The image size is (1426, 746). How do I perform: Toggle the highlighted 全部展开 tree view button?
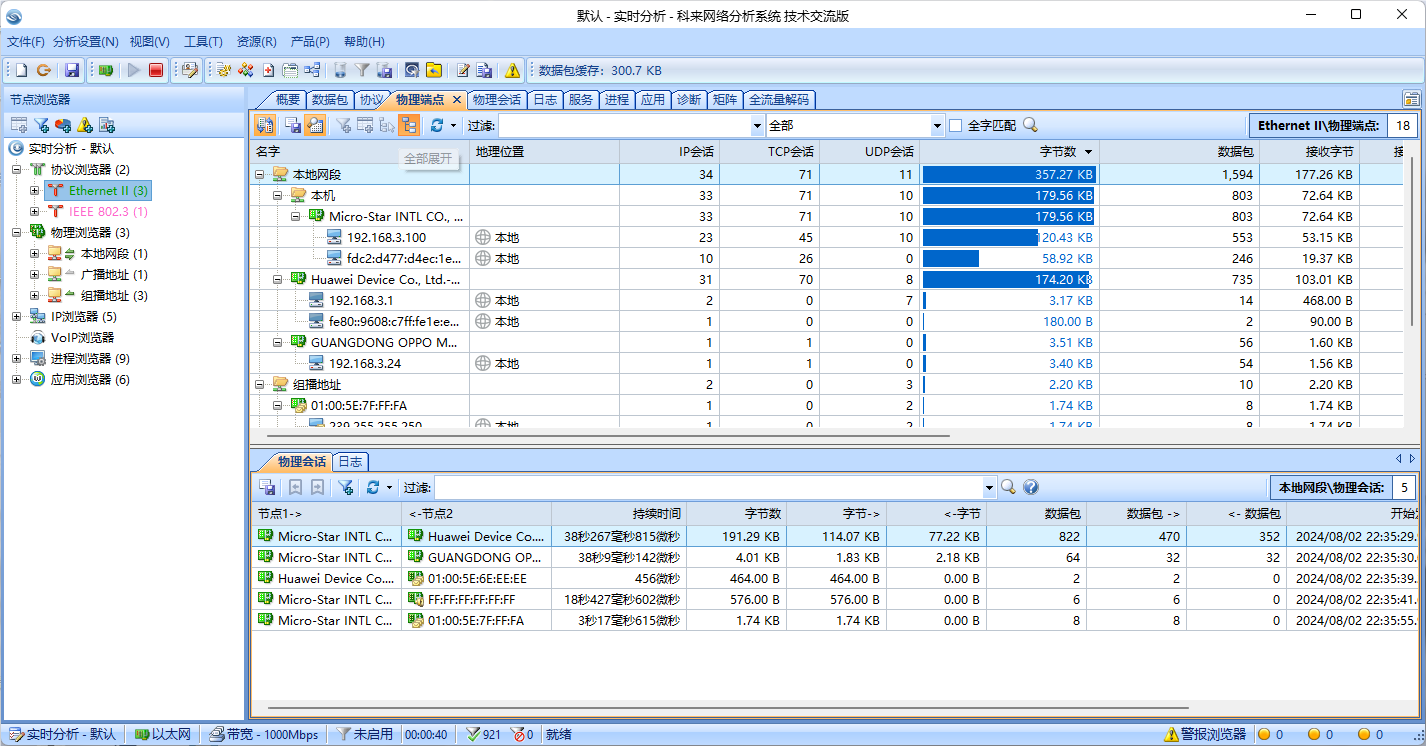click(409, 125)
